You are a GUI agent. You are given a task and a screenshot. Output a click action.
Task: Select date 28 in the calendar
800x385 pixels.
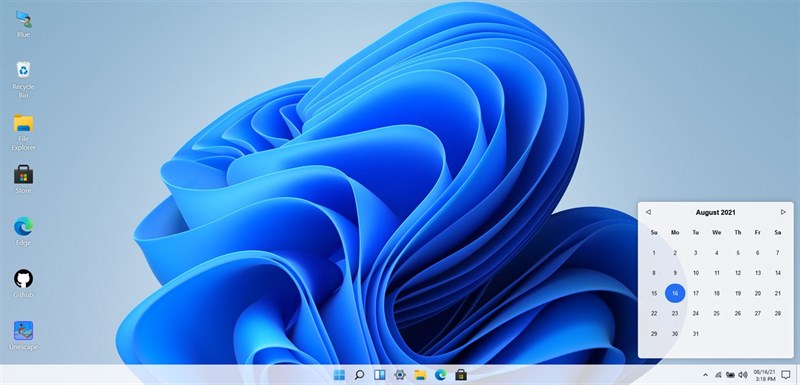[x=778, y=314]
